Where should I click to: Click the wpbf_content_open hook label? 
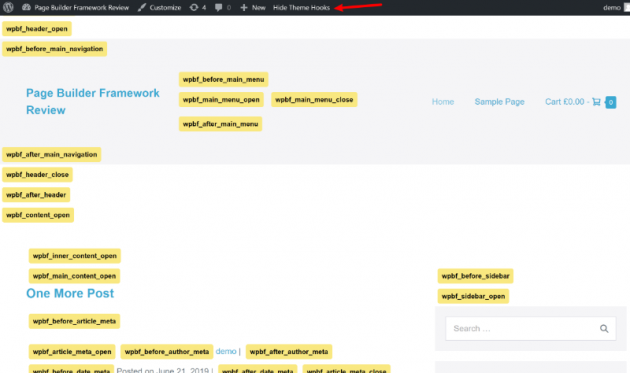[38, 215]
